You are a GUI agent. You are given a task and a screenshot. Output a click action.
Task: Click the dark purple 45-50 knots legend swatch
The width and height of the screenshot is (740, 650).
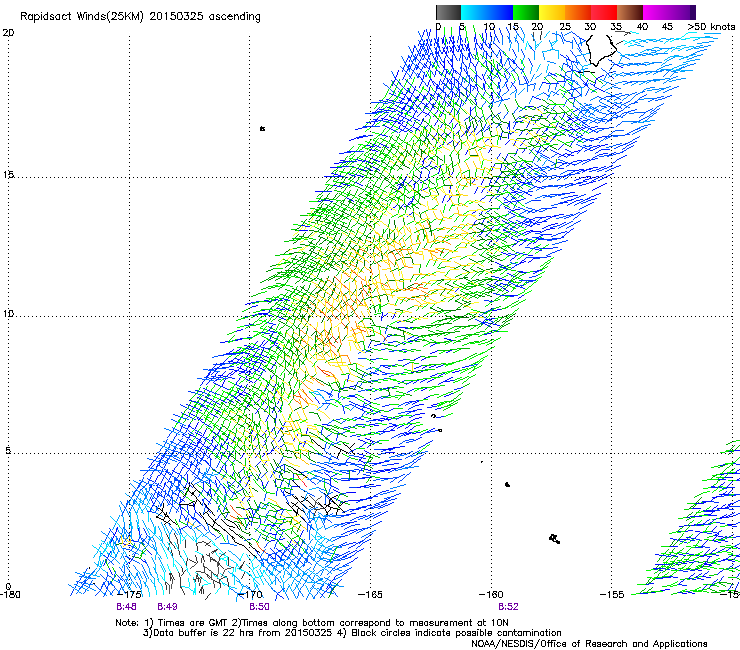coord(682,12)
